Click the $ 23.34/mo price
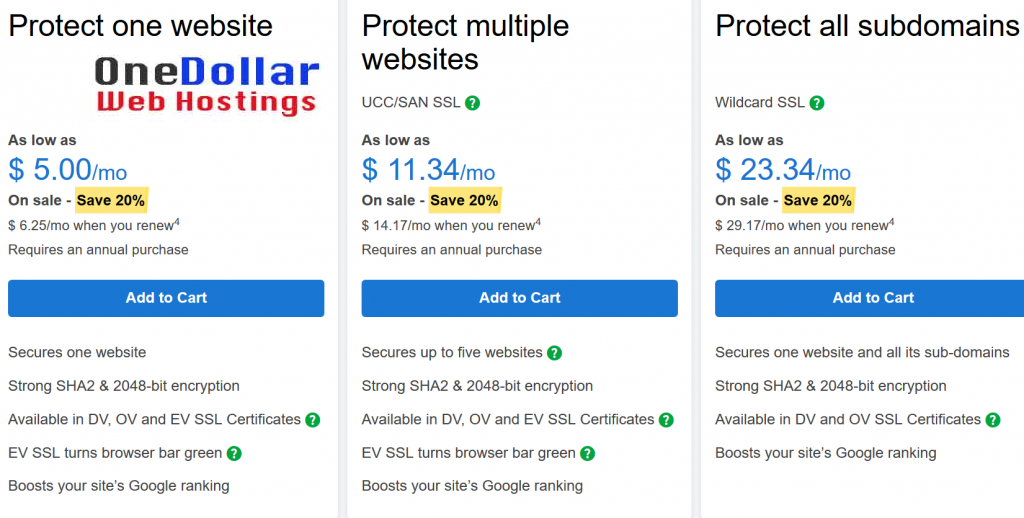 (x=782, y=170)
